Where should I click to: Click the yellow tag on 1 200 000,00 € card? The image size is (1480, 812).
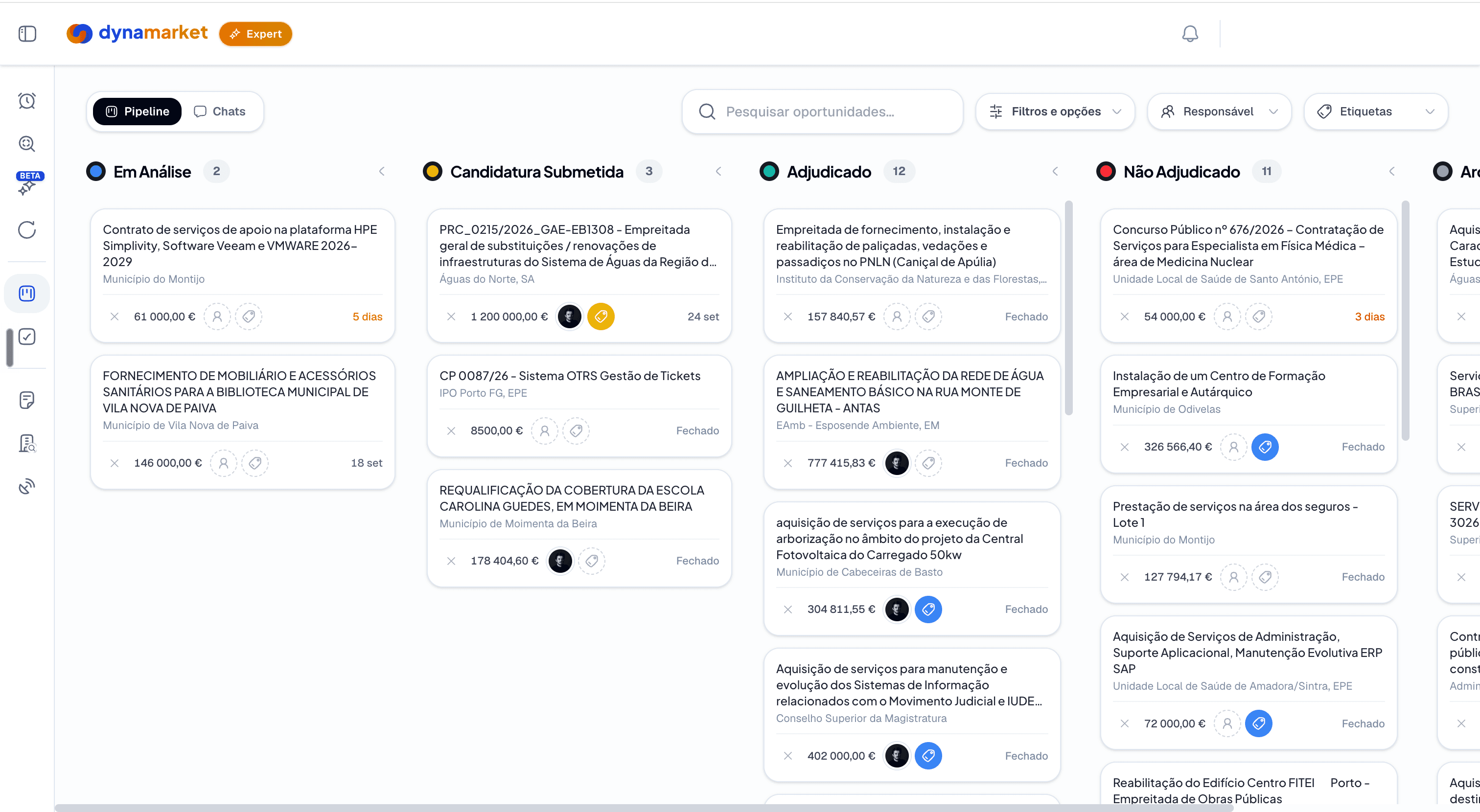pos(601,316)
